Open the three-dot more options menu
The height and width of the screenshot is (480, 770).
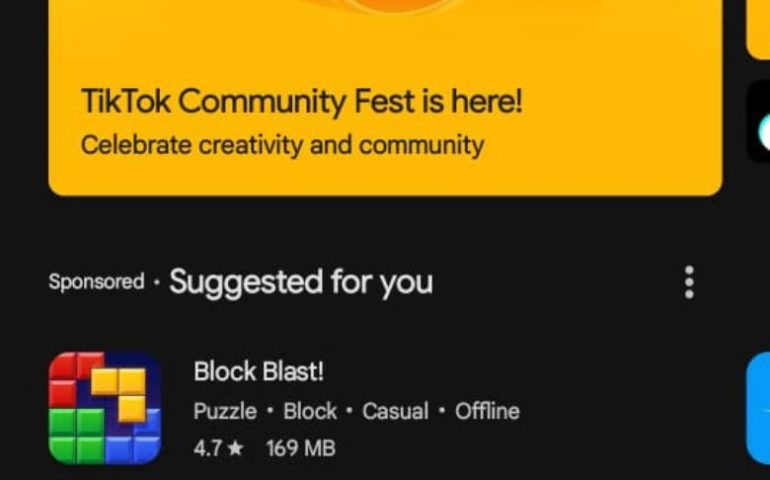(689, 282)
